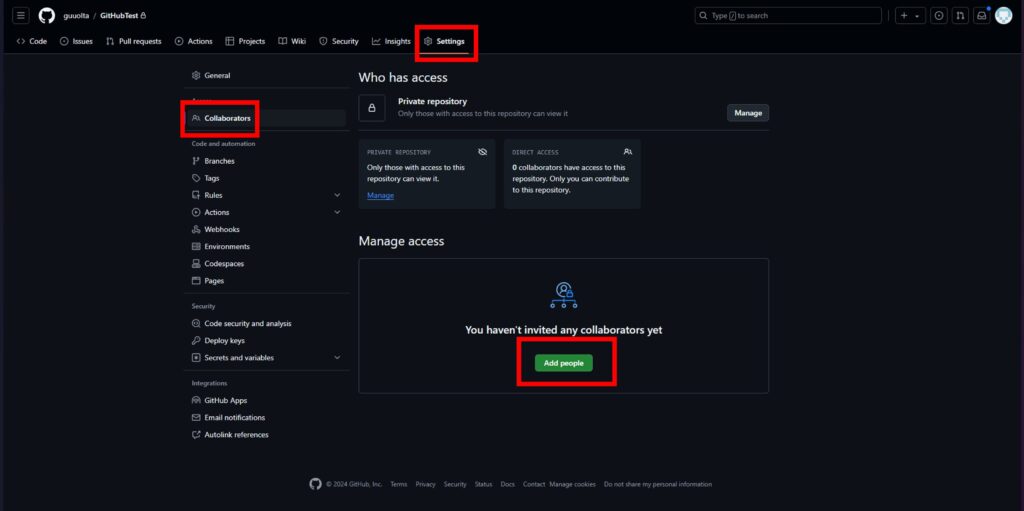The height and width of the screenshot is (511, 1024).
Task: Open the Status footer link
Action: pos(483,484)
